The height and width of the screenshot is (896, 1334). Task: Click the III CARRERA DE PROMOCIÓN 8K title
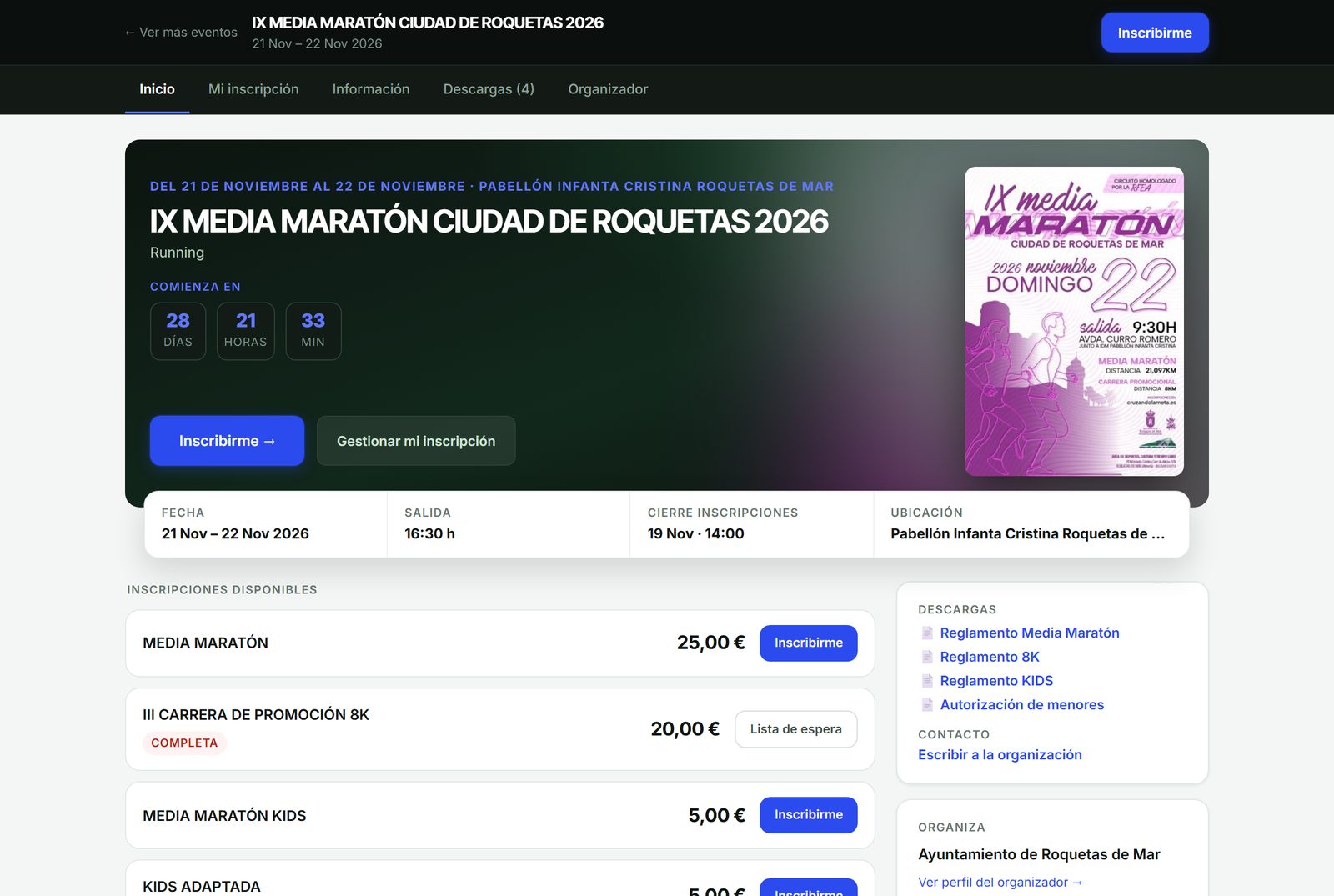tap(256, 715)
